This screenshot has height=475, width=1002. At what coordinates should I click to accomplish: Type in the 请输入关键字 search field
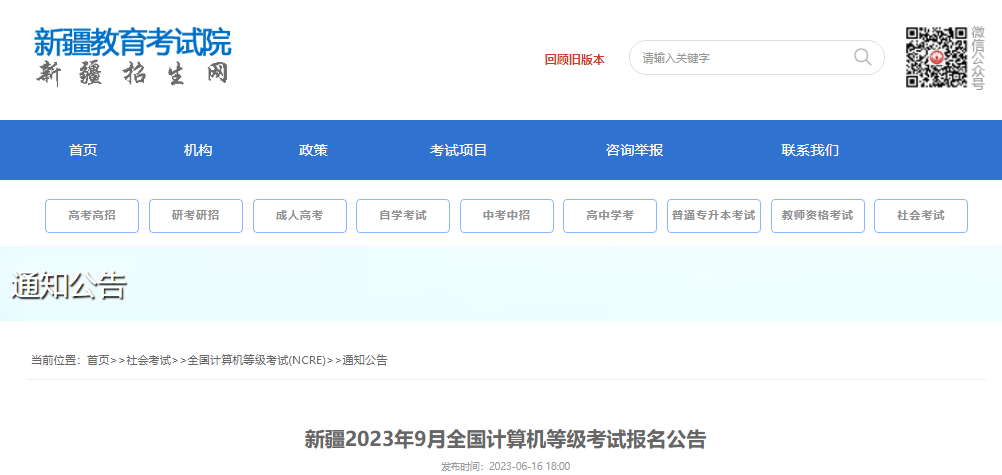(740, 58)
